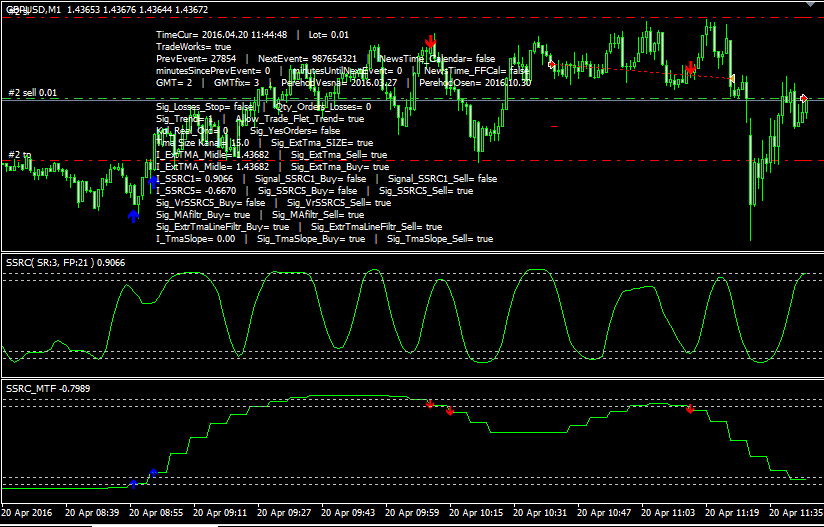Click the '20 Apr 08:55' time axis label
The height and width of the screenshot is (527, 824).
tap(157, 512)
